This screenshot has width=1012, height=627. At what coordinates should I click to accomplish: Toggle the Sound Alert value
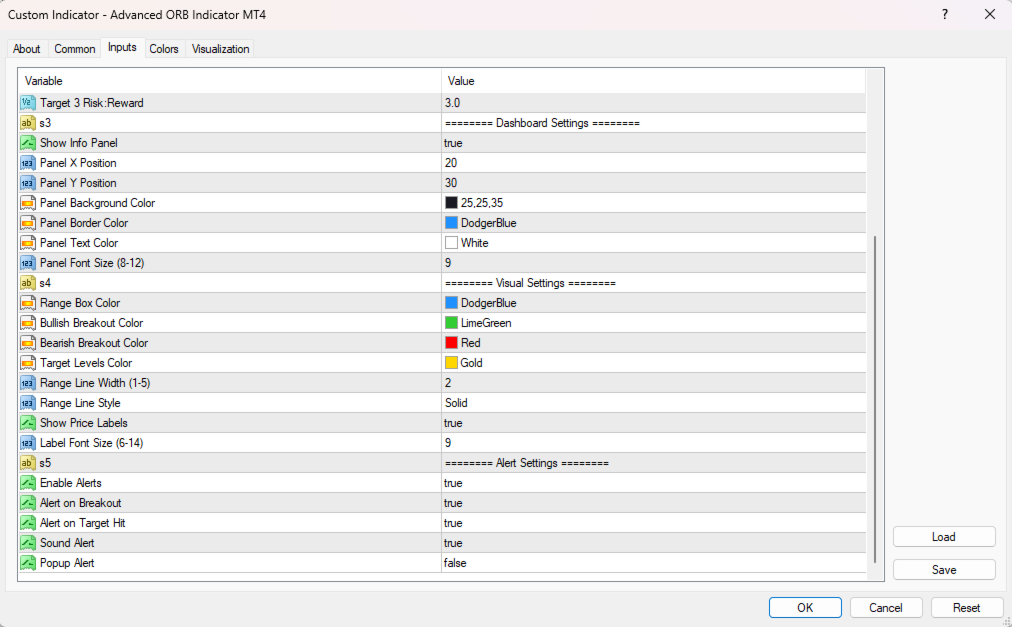tap(453, 543)
